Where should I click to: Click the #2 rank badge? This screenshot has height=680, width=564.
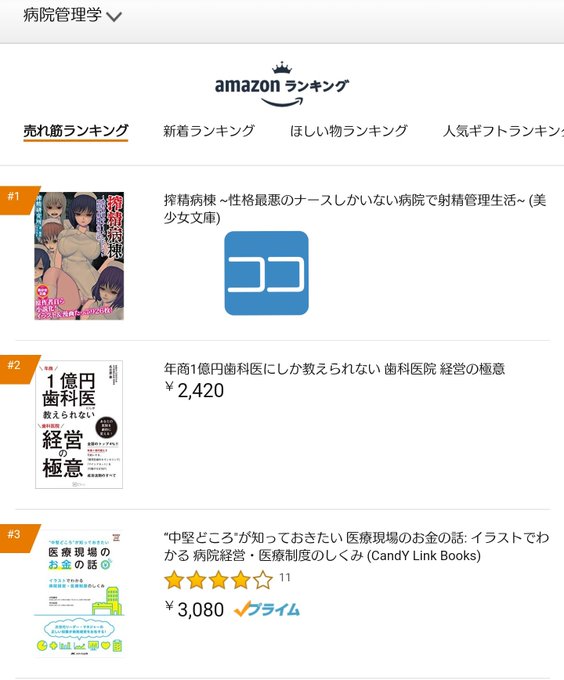(x=16, y=368)
